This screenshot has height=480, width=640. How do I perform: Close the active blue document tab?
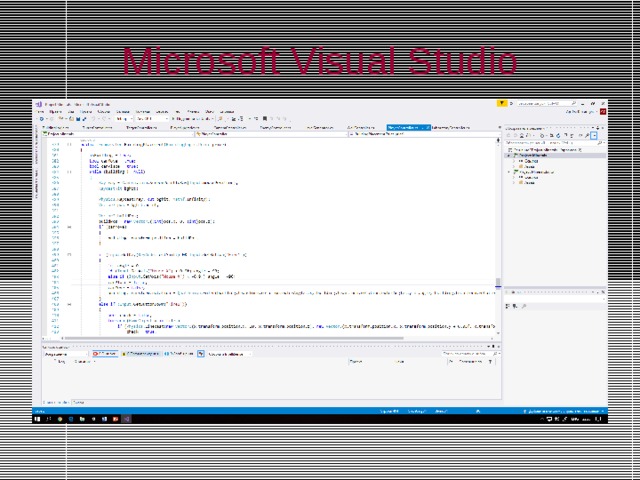click(x=428, y=127)
